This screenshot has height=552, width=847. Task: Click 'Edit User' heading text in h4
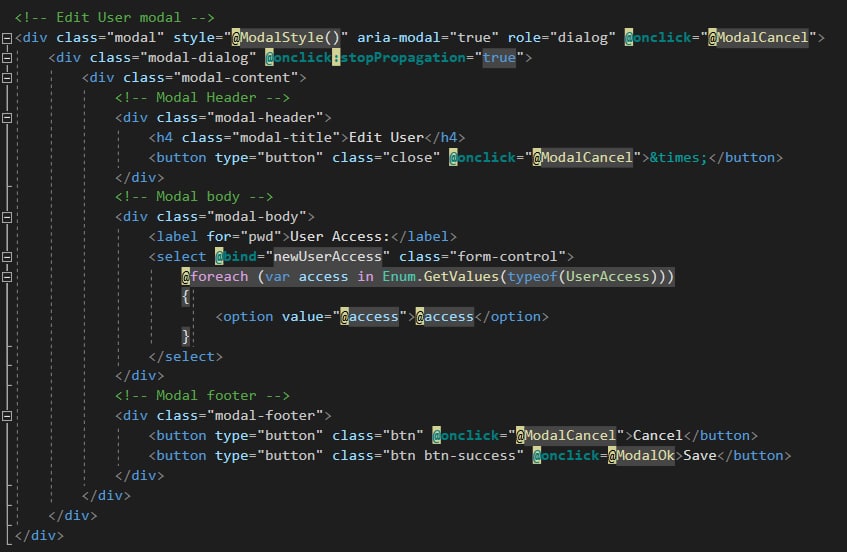[386, 138]
